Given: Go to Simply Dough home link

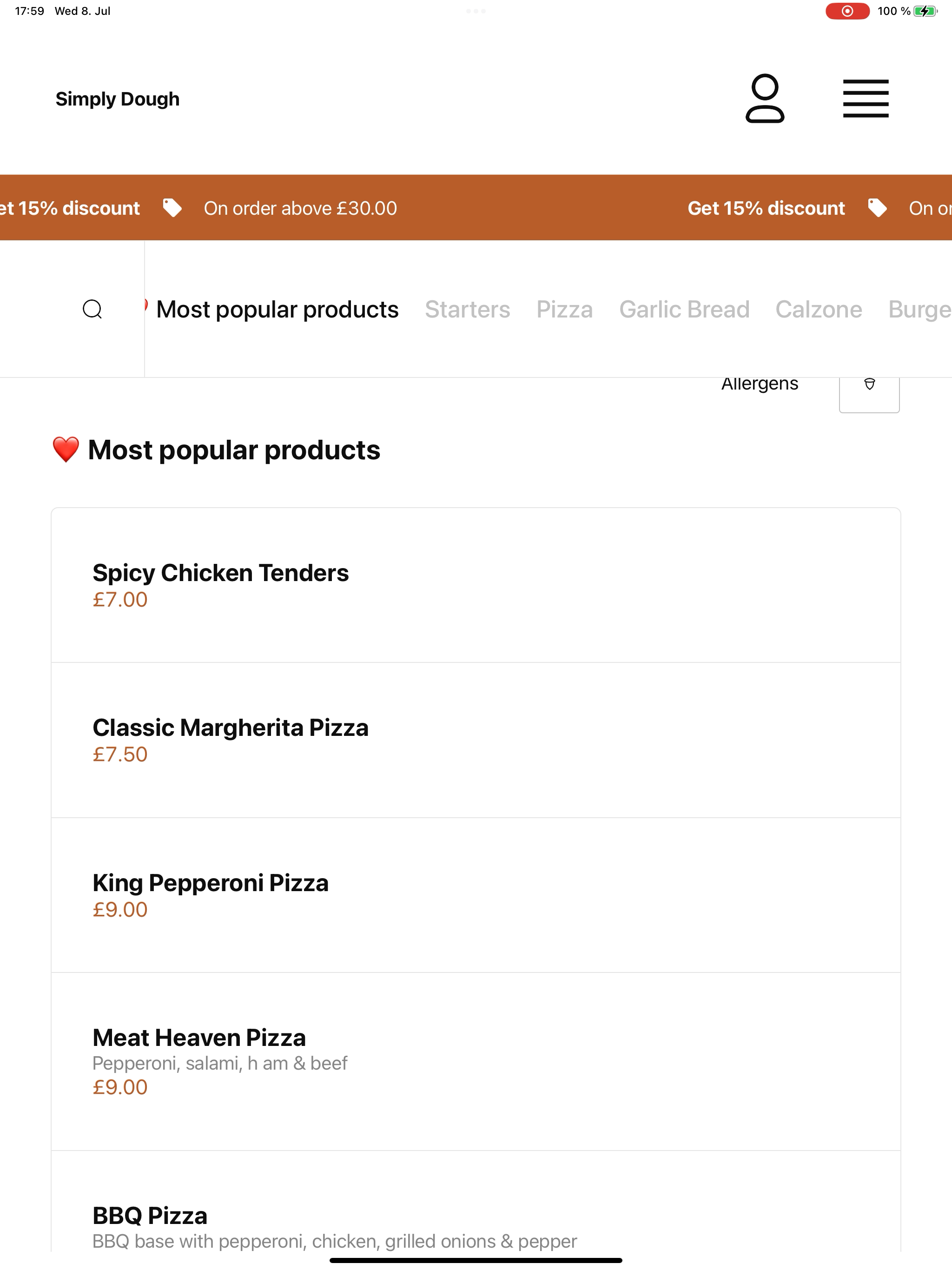Looking at the screenshot, I should pos(118,99).
